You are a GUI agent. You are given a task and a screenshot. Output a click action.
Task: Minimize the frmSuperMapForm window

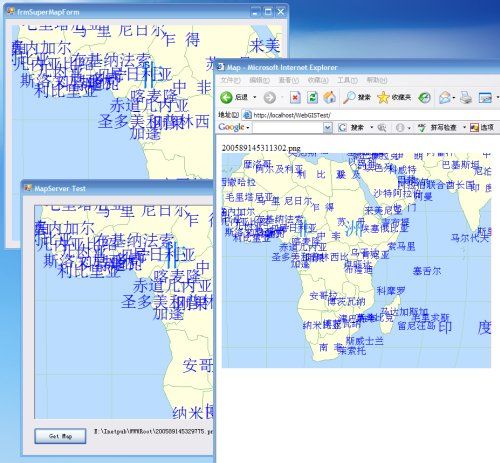point(255,12)
